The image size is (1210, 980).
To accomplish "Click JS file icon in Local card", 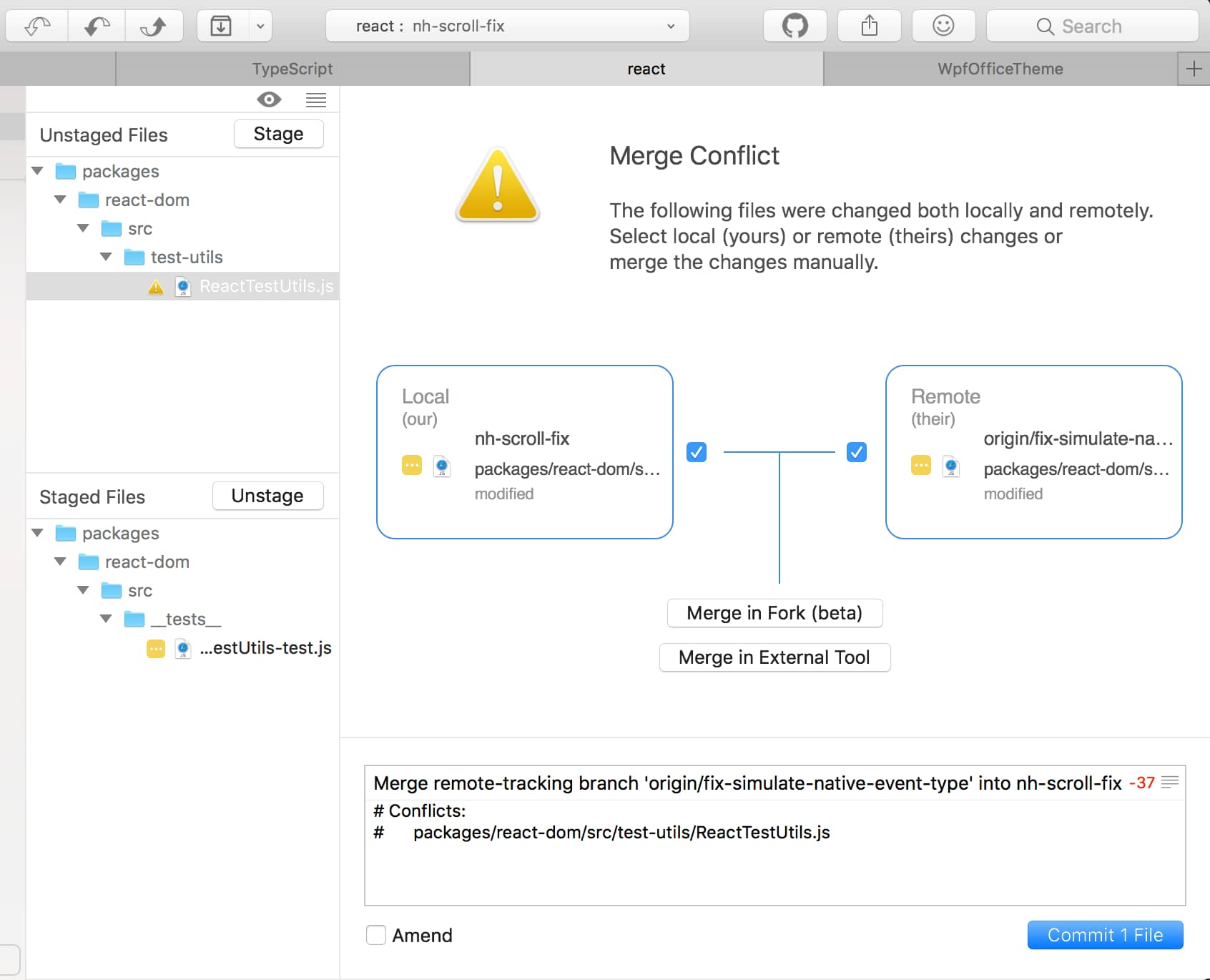I will [442, 466].
